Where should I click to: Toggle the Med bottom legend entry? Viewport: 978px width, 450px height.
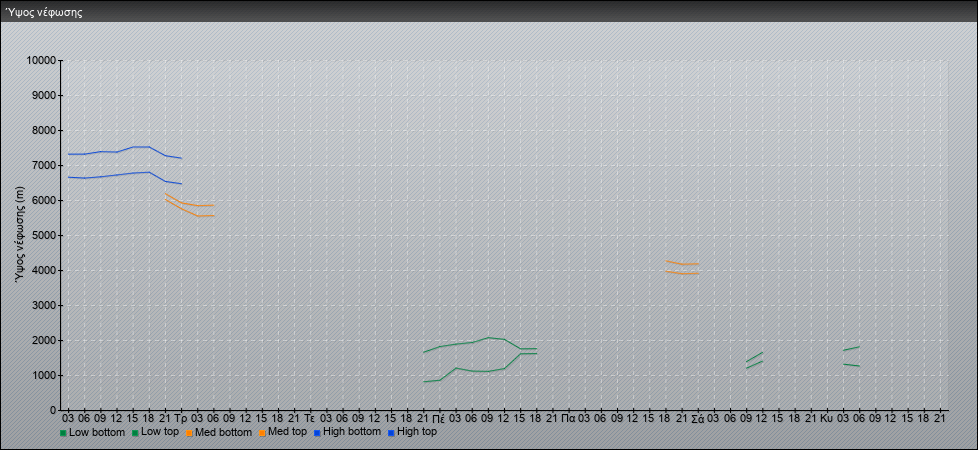219,432
